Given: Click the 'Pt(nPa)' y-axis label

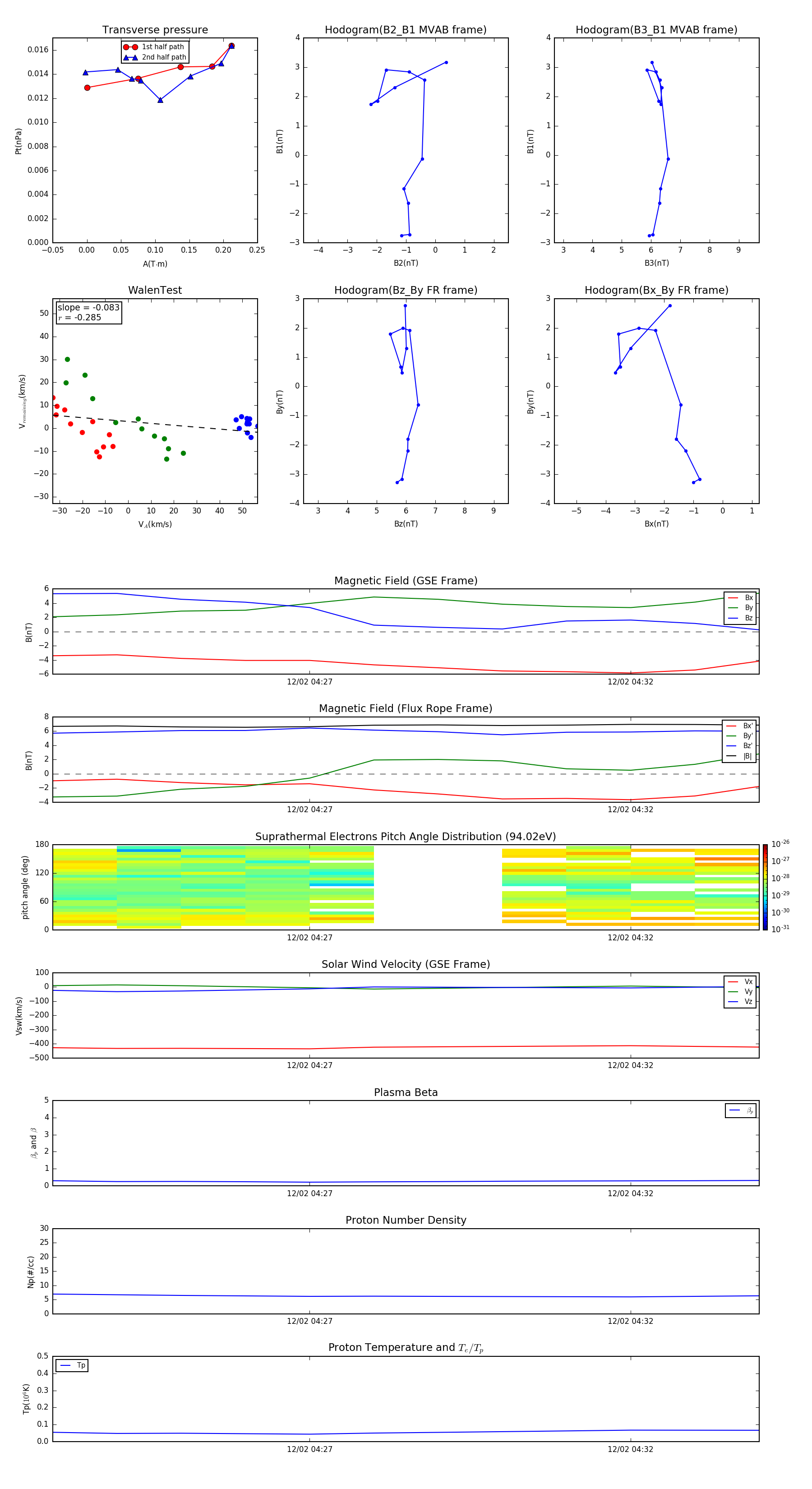Looking at the screenshot, I should [x=18, y=141].
